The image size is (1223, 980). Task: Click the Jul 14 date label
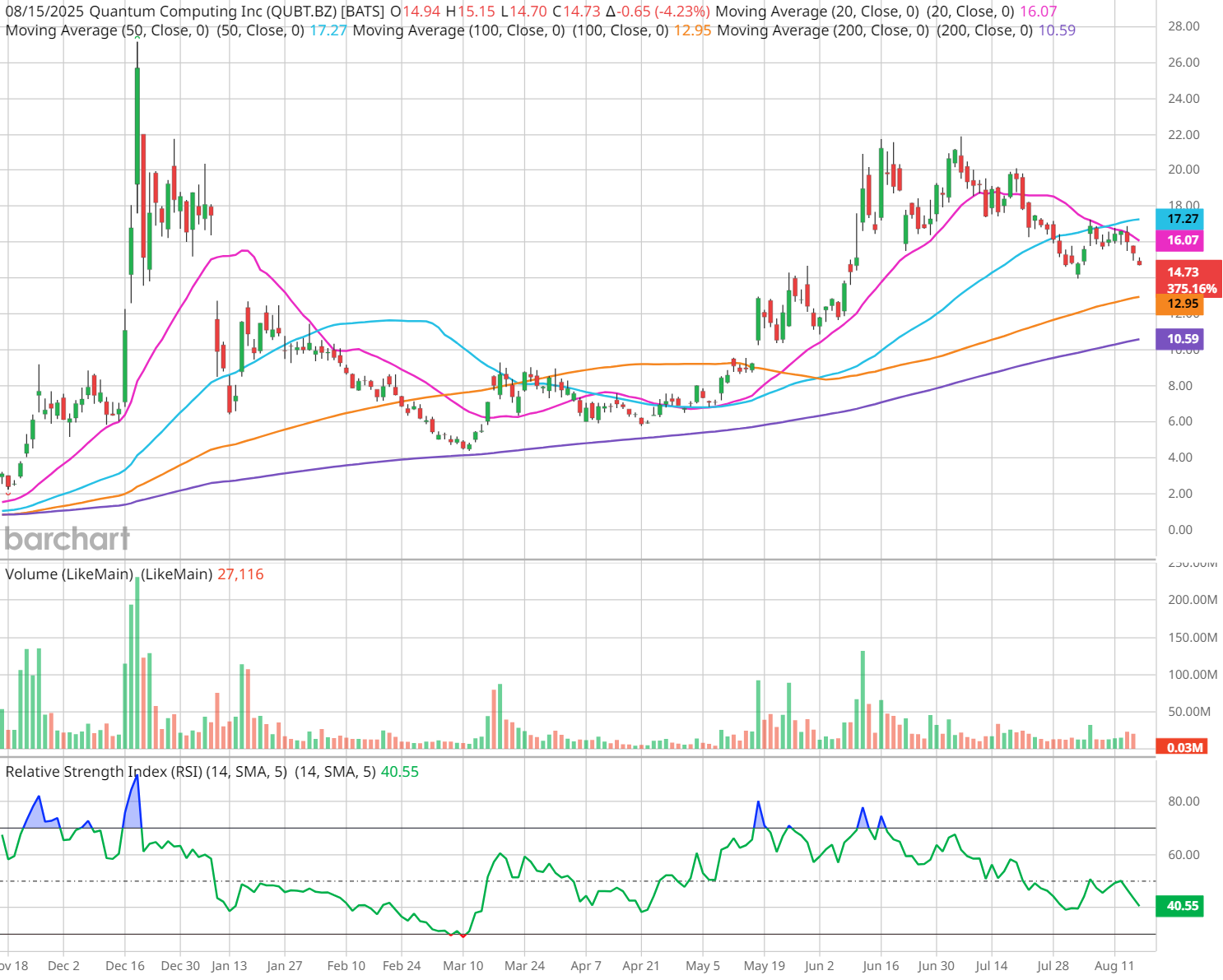991,966
